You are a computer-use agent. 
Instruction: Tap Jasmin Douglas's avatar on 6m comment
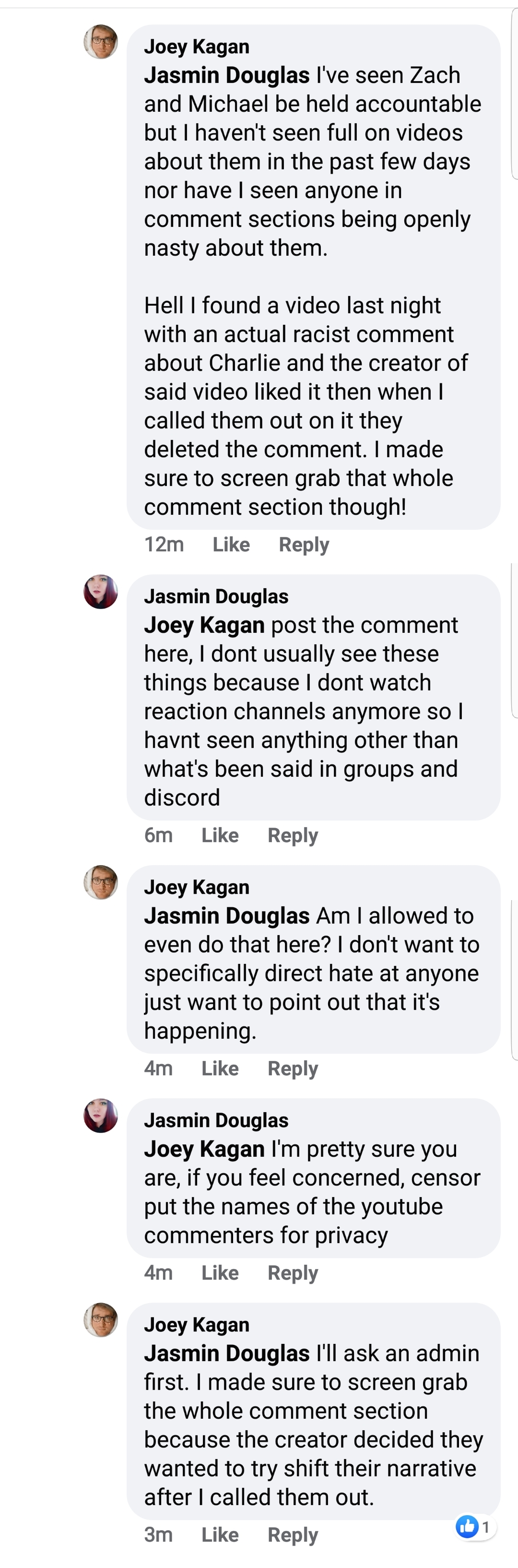click(x=100, y=592)
